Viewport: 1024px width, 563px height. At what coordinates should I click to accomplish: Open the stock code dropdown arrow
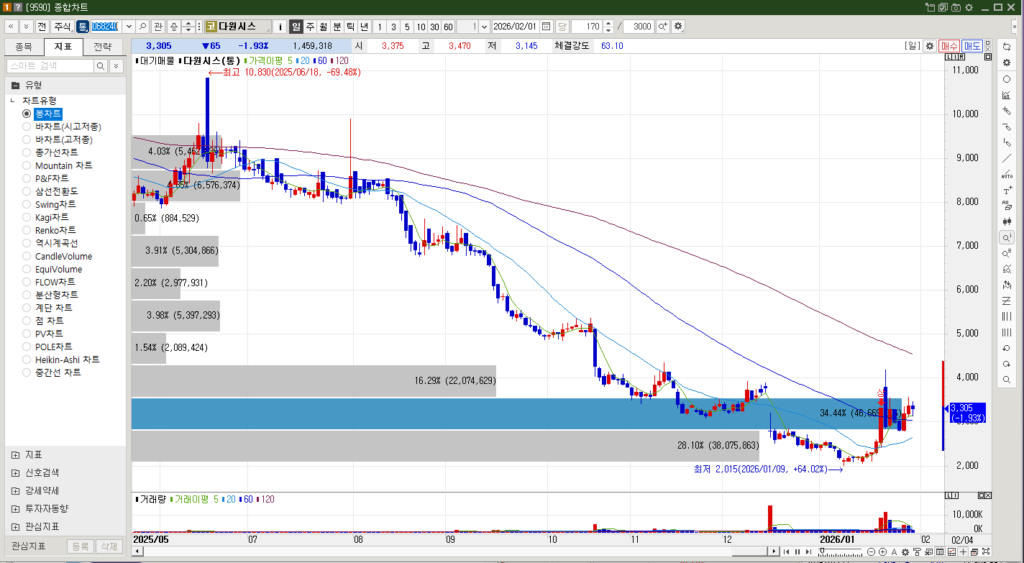point(127,26)
